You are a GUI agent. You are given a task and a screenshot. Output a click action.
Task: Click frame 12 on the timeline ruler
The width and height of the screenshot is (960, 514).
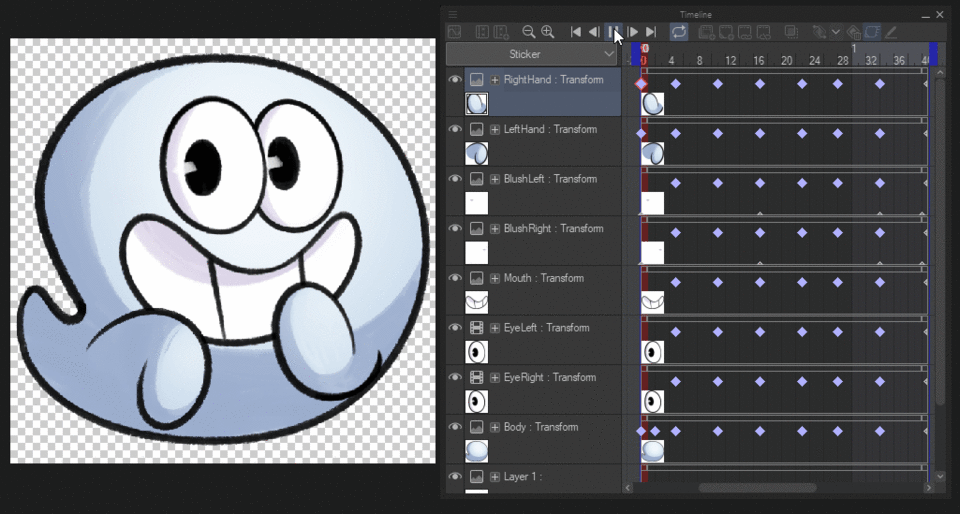730,60
